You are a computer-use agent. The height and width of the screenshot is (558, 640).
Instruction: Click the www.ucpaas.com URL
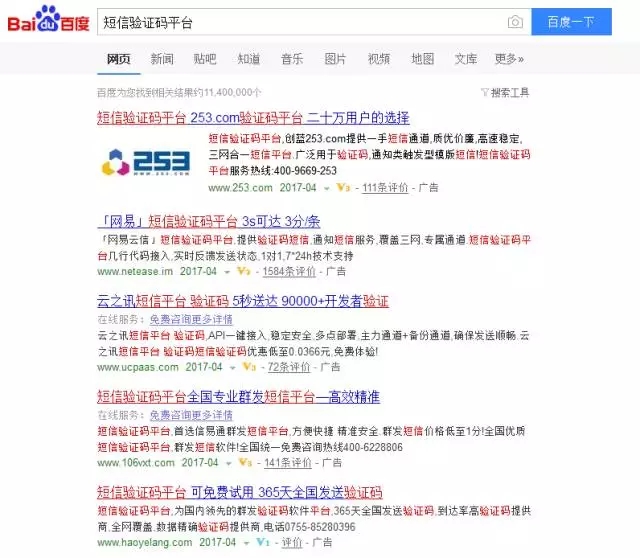pos(138,367)
